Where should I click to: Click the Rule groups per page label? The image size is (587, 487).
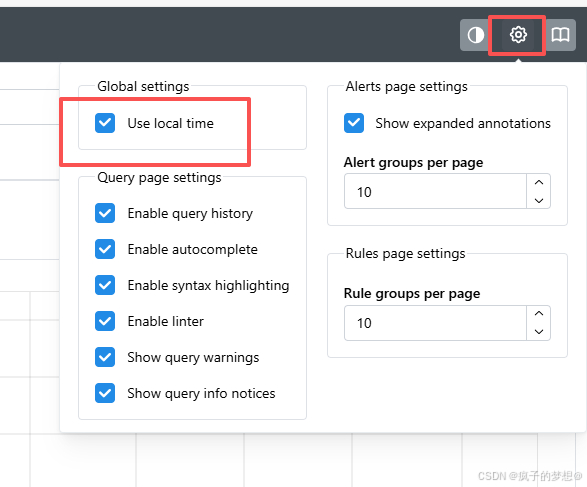412,294
